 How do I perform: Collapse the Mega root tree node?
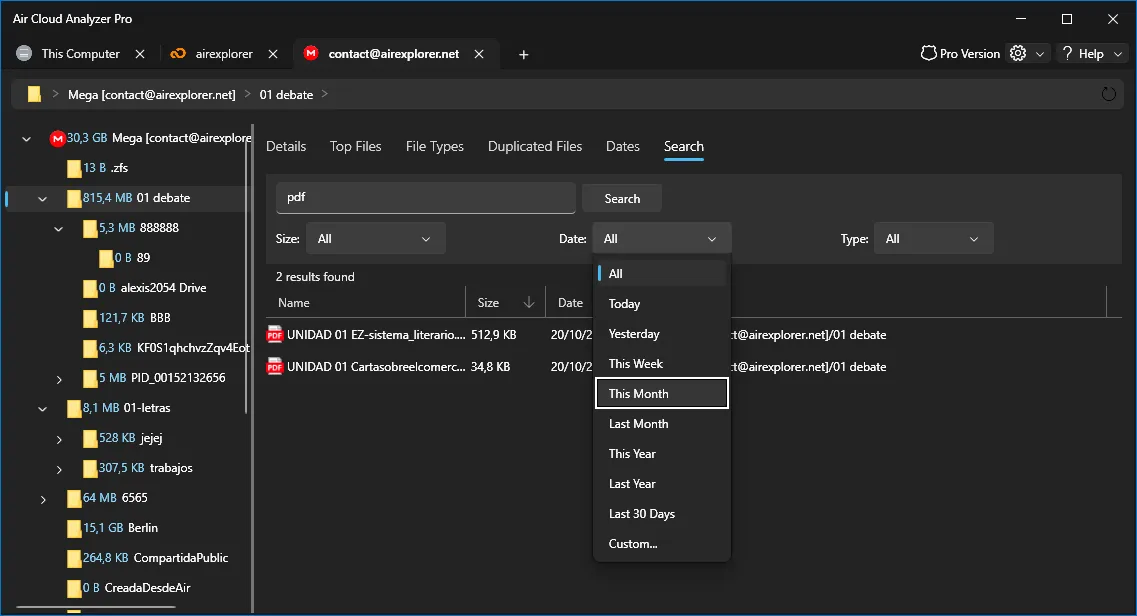[27, 138]
